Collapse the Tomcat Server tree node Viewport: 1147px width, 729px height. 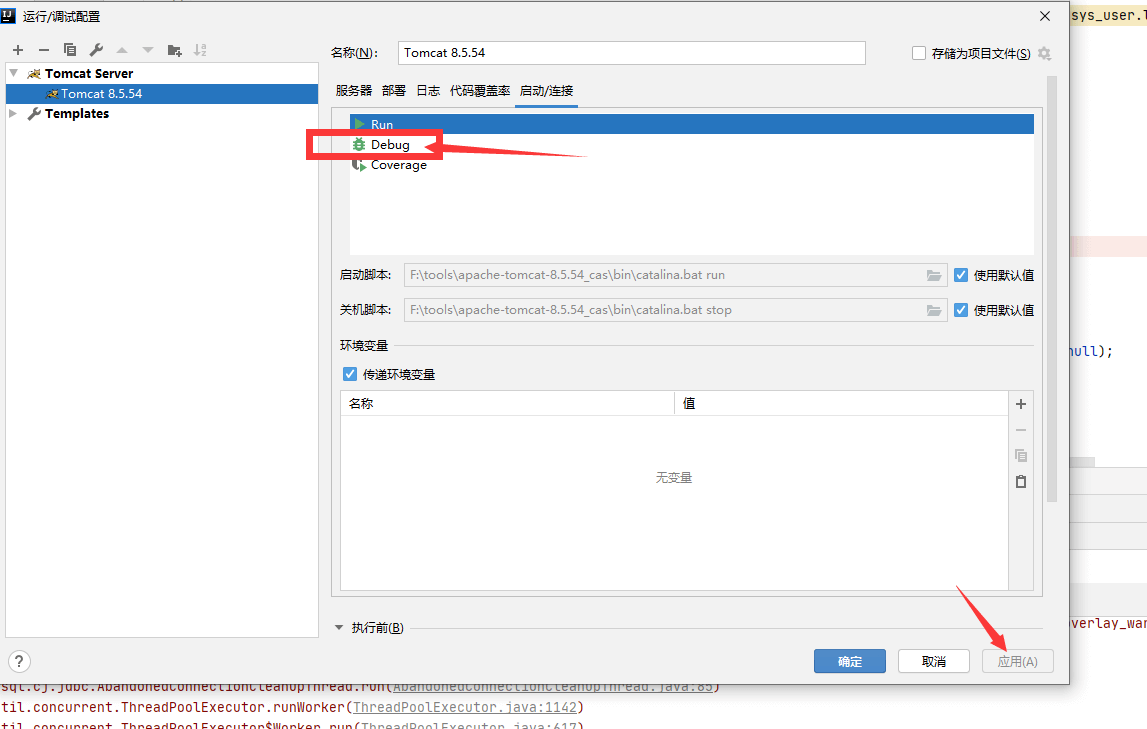tap(13, 73)
